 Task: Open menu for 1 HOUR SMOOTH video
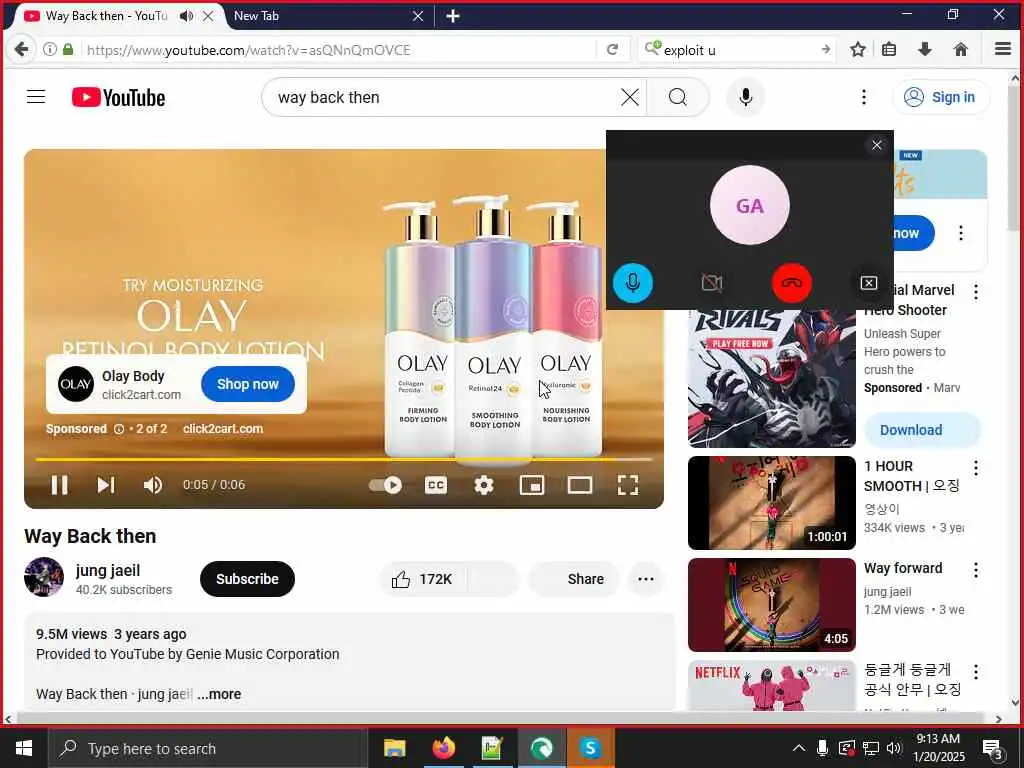tap(976, 468)
